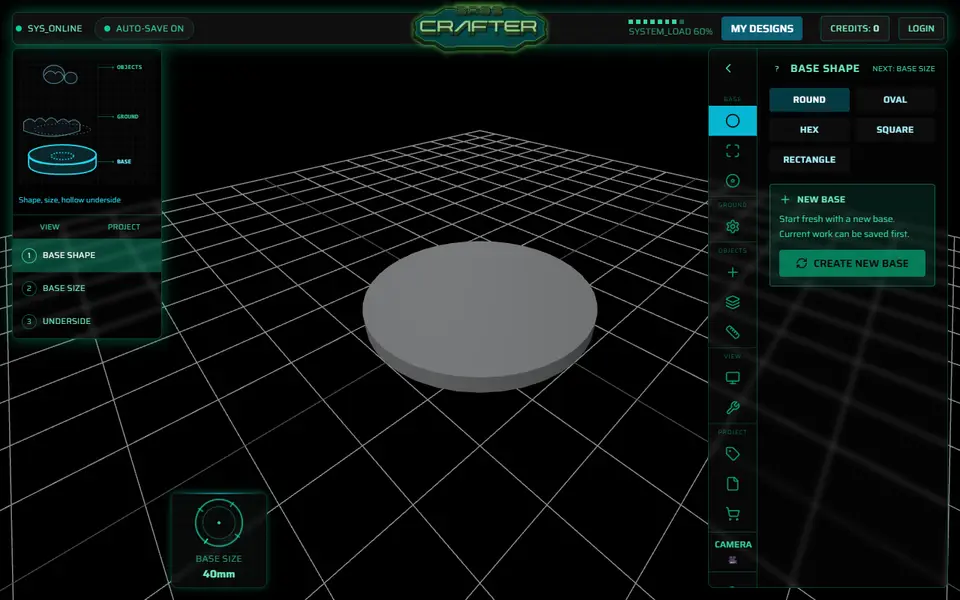Go to NEXT: BASE SIZE step
The height and width of the screenshot is (600, 960).
[903, 69]
